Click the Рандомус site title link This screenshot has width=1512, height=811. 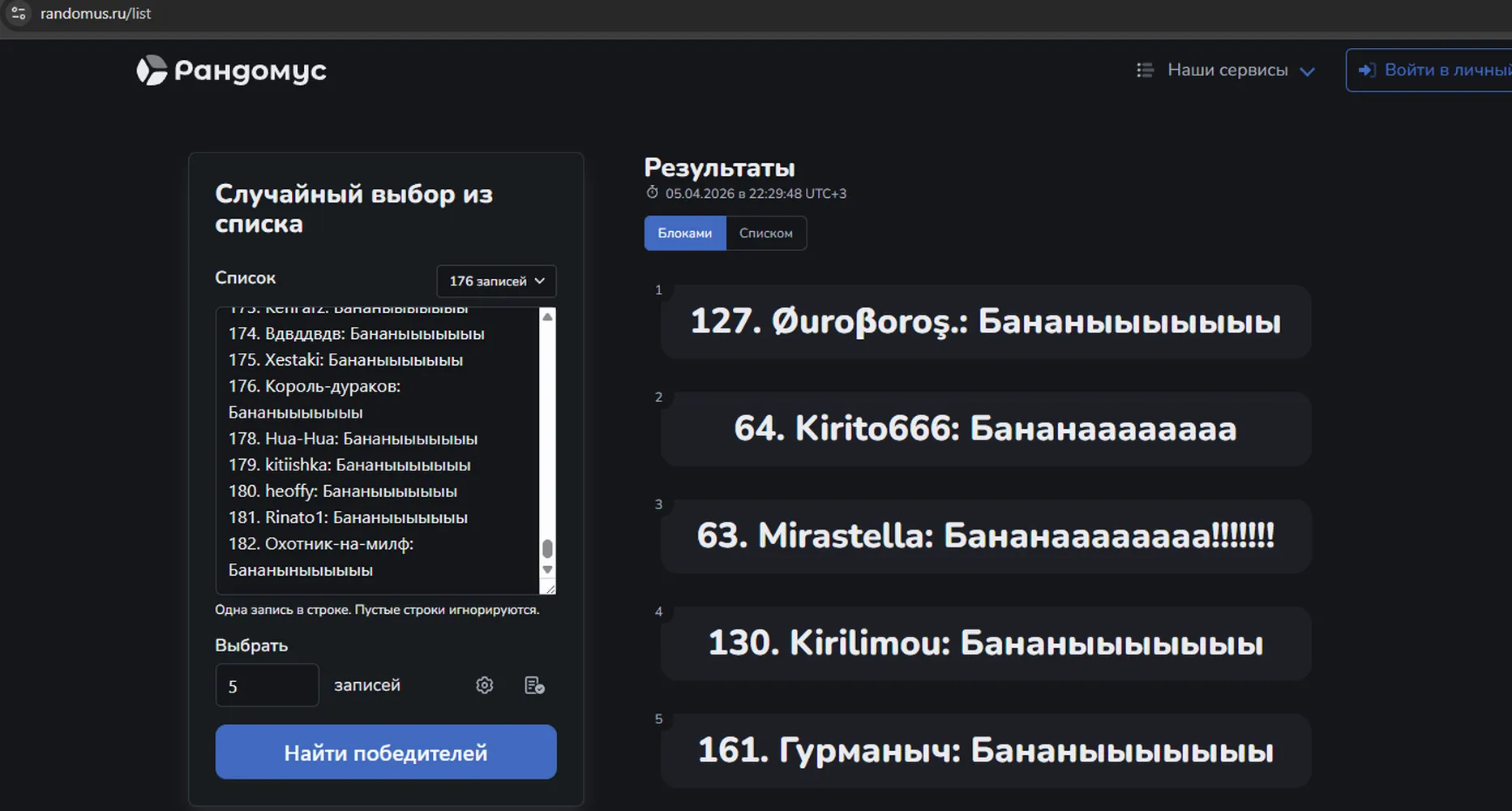(x=251, y=71)
